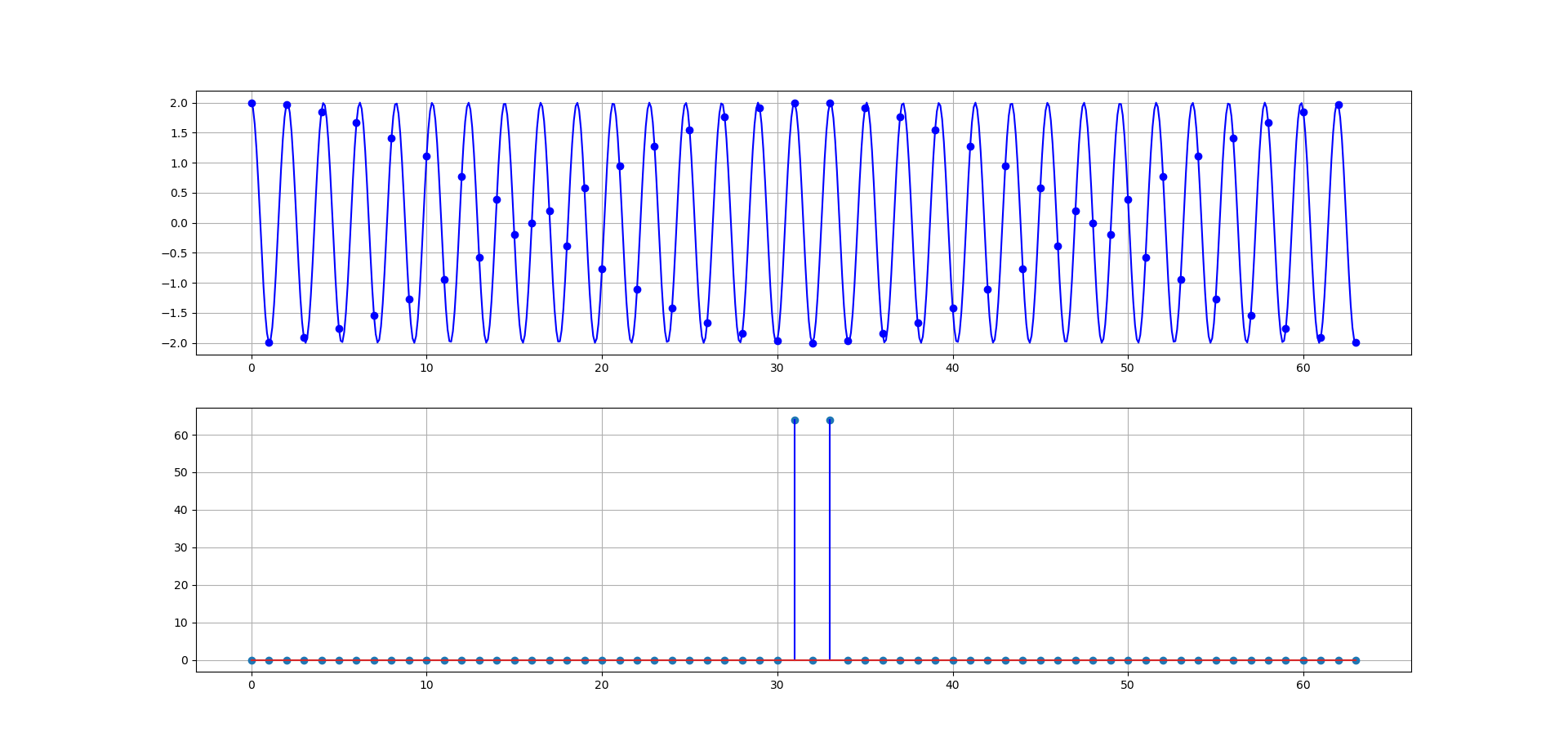Select x-axis tick label 10 under upper plot
1568x755 pixels.
pos(426,368)
